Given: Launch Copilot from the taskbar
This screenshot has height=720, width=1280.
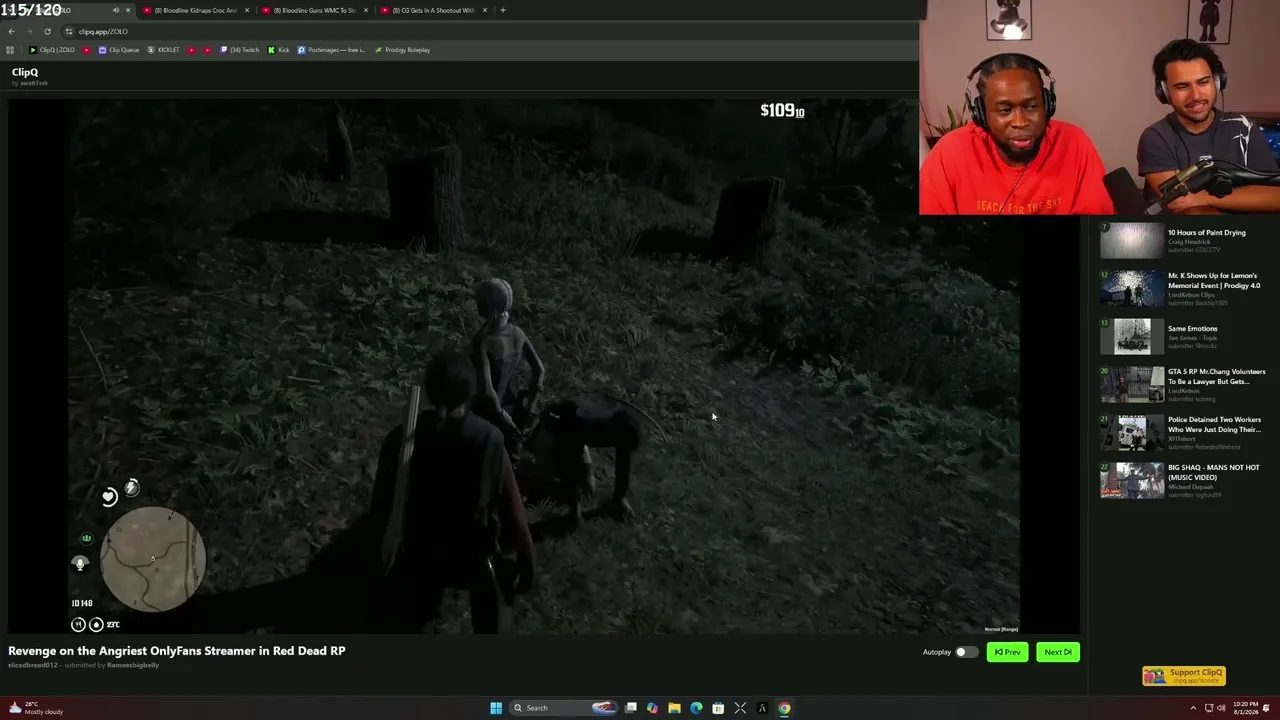Looking at the screenshot, I should (653, 708).
